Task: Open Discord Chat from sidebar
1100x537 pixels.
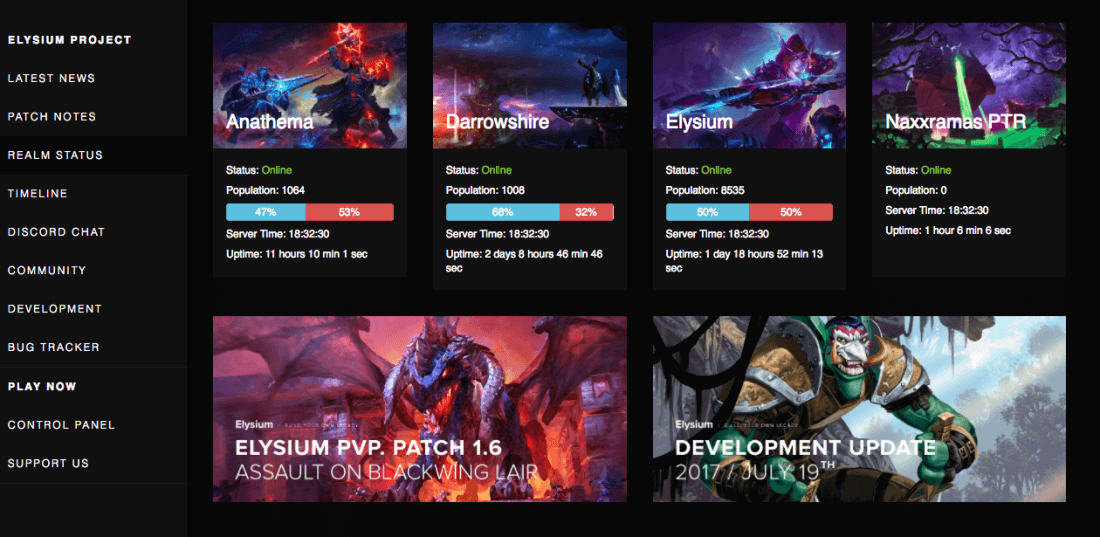Action: coord(56,232)
